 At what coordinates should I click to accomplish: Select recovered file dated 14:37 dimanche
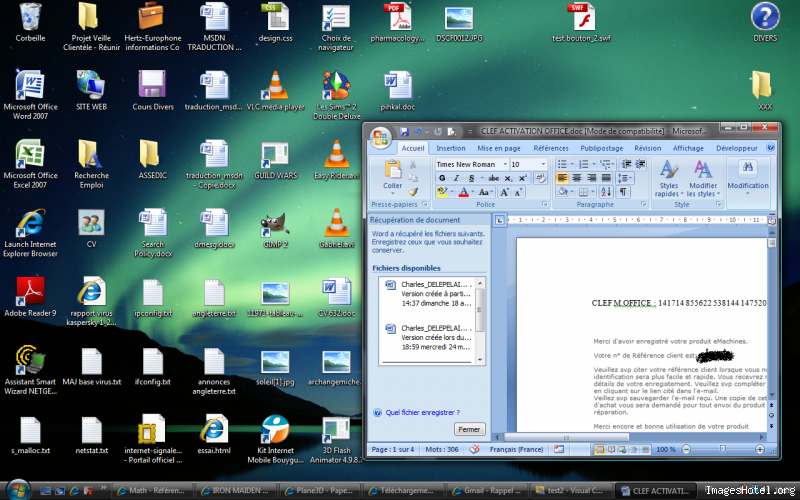pos(428,293)
